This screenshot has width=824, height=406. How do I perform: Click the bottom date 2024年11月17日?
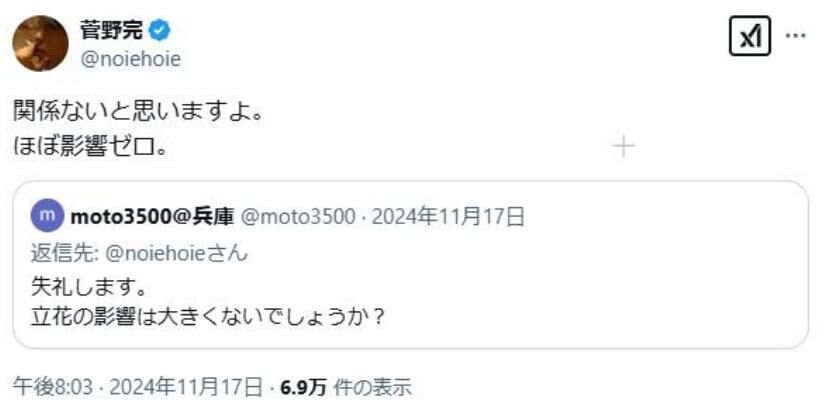(185, 388)
